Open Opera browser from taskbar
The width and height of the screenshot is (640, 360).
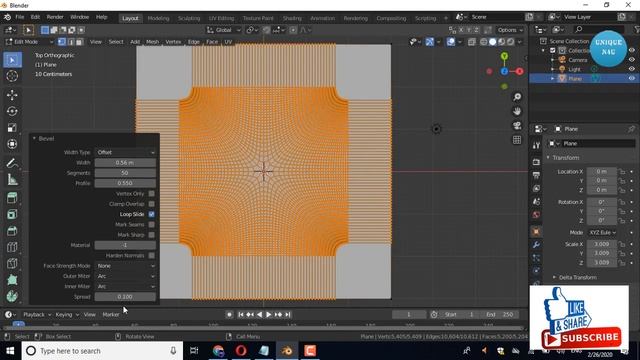(241, 351)
